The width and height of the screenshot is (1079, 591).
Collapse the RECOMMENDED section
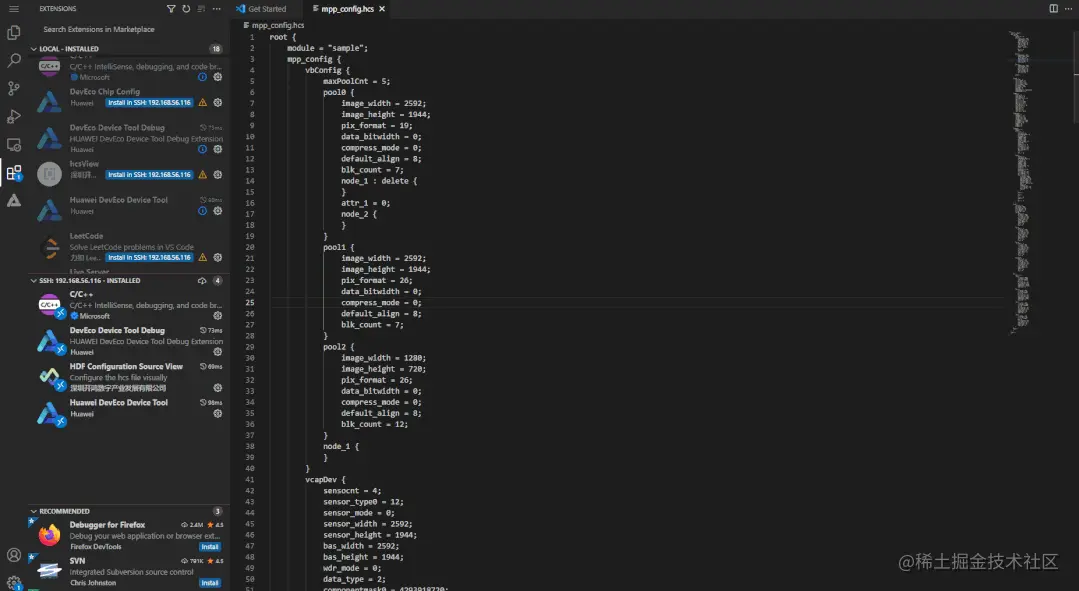(x=34, y=511)
